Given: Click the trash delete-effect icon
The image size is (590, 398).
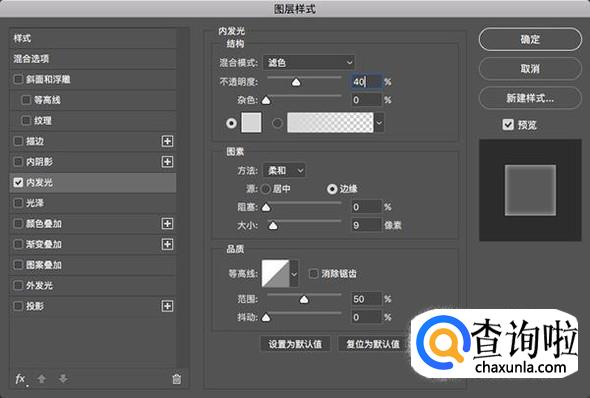Looking at the screenshot, I should 176,379.
